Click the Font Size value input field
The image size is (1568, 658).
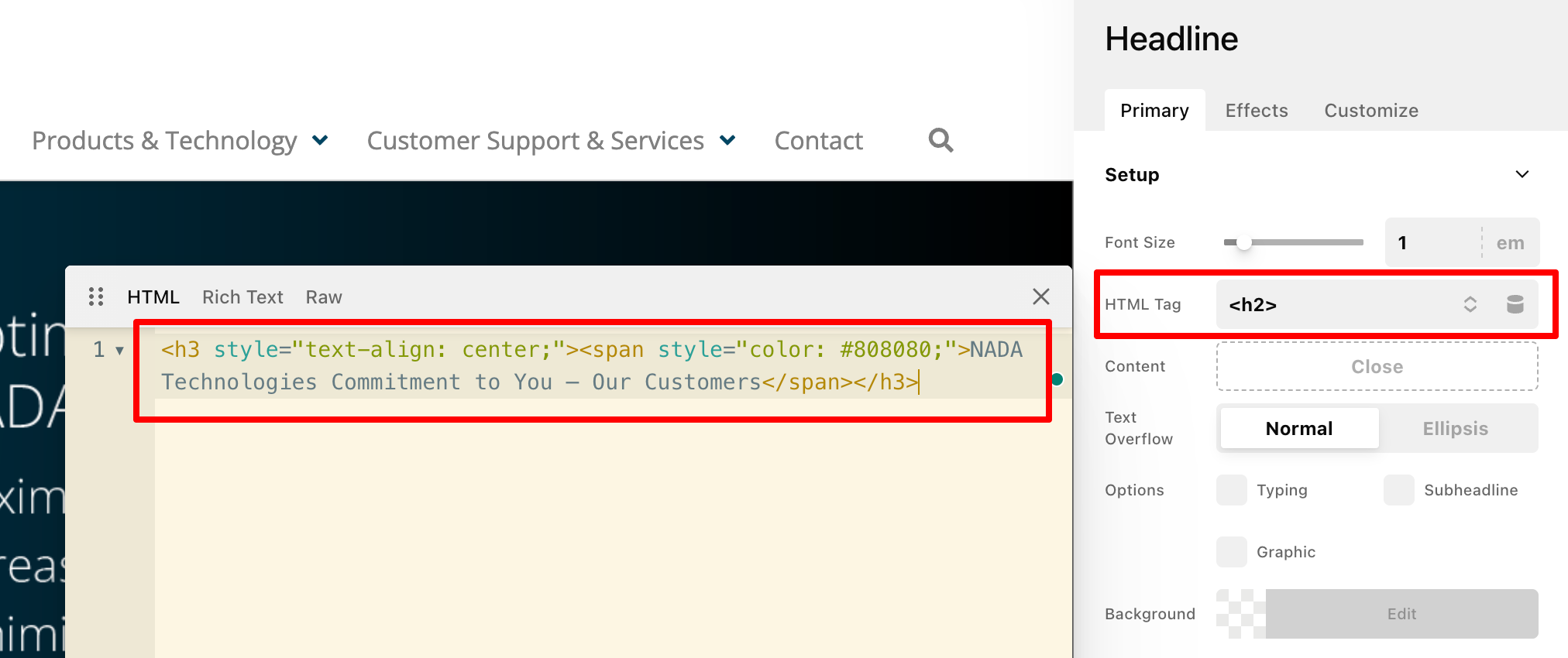coord(1432,242)
